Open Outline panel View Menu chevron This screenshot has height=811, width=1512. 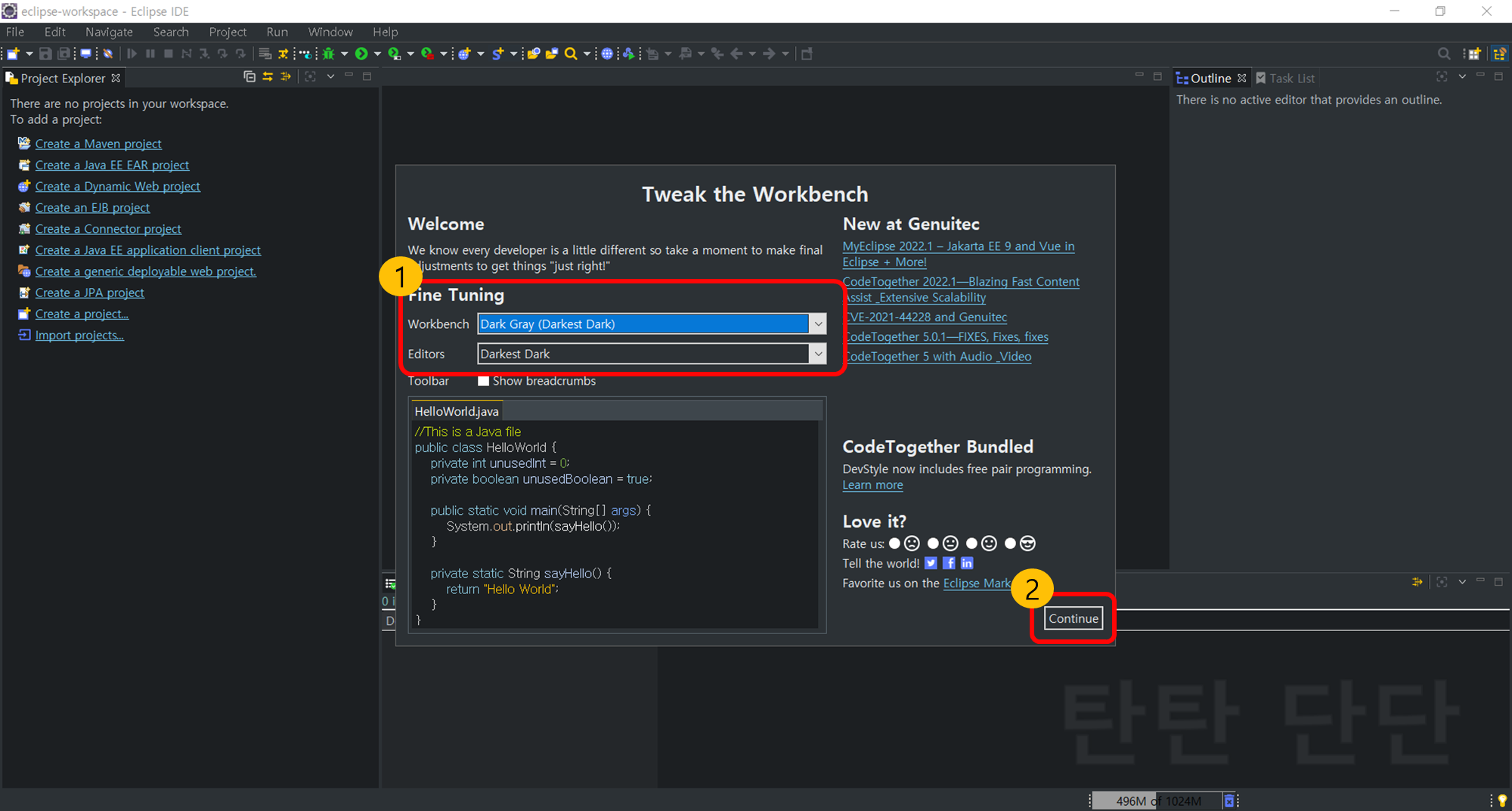point(1462,76)
